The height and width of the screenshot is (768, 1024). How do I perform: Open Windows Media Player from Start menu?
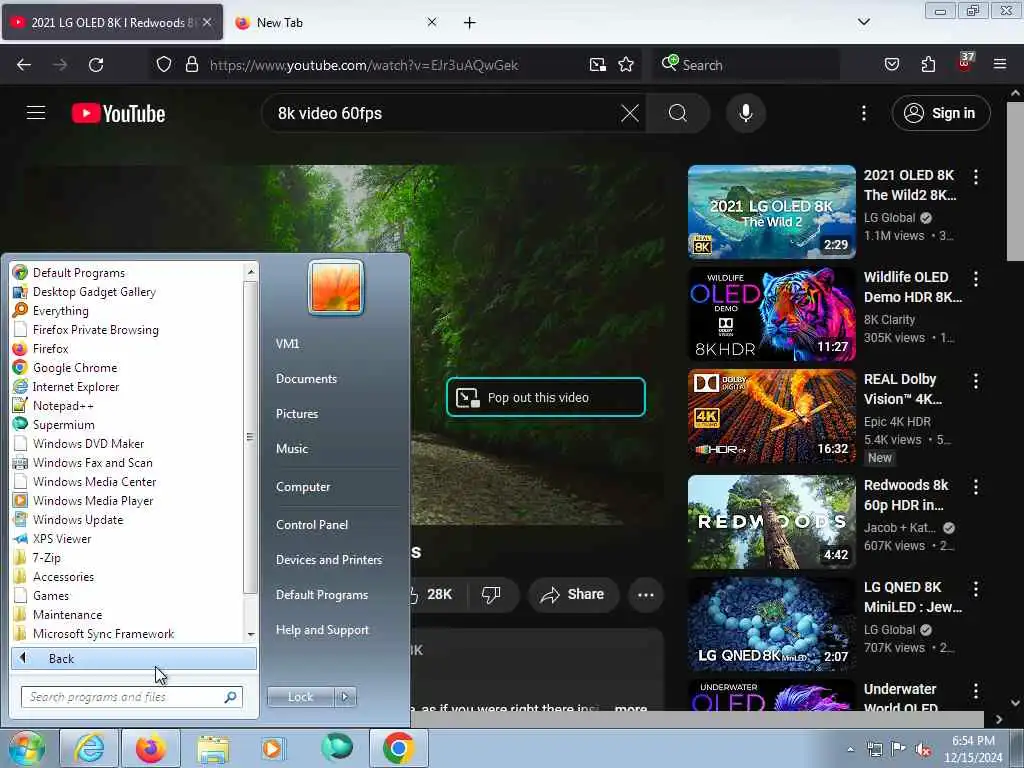pyautogui.click(x=128, y=501)
